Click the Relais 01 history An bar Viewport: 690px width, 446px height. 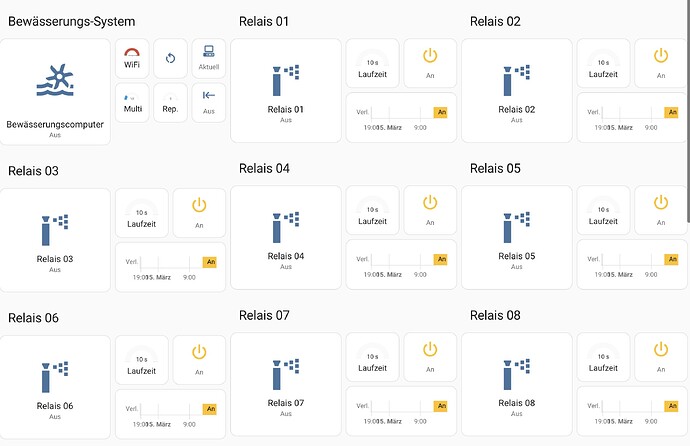(440, 112)
